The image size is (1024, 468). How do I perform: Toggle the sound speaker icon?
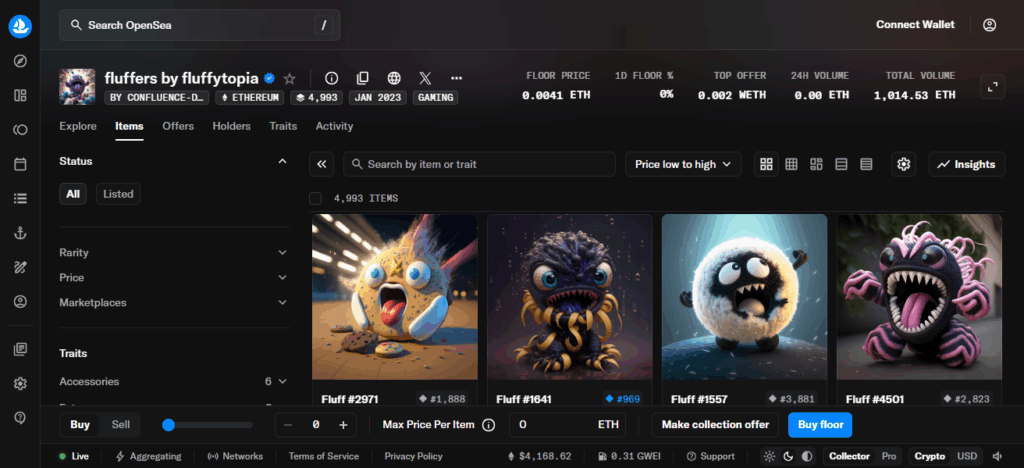tap(997, 456)
